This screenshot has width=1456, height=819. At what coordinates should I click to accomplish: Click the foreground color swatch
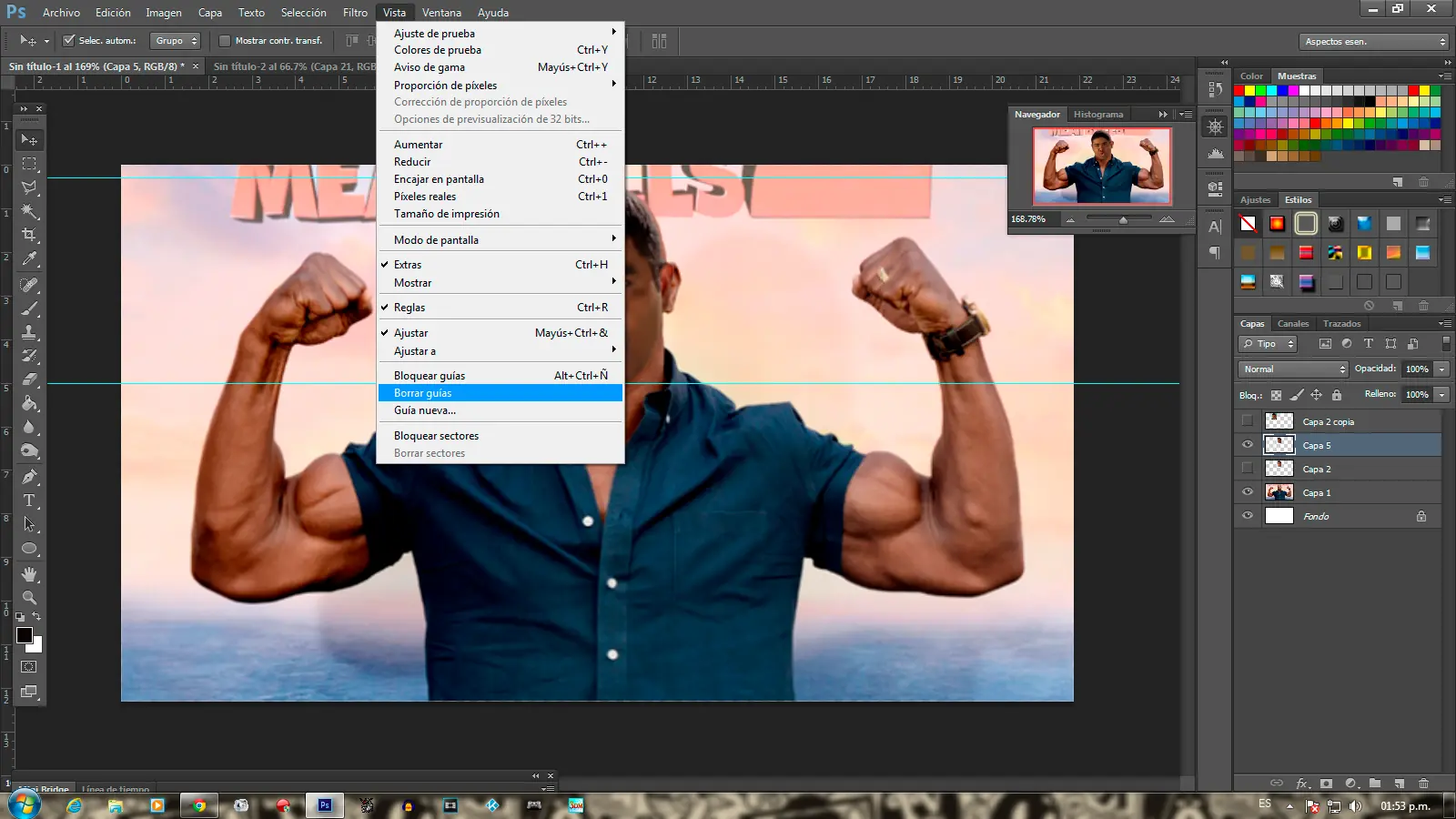[25, 635]
